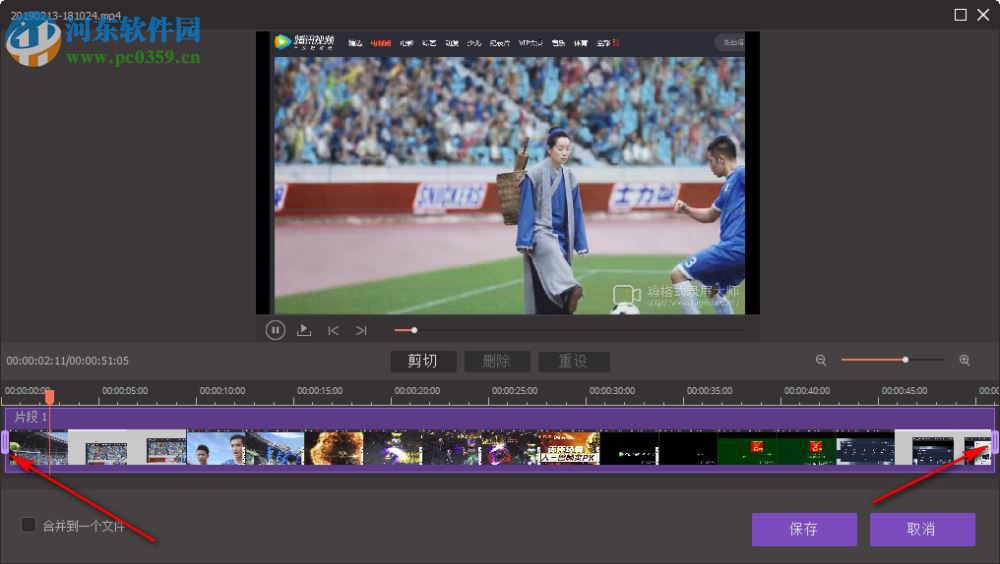The image size is (1000, 564).
Task: Click the zoom out magnifier icon
Action: (821, 360)
